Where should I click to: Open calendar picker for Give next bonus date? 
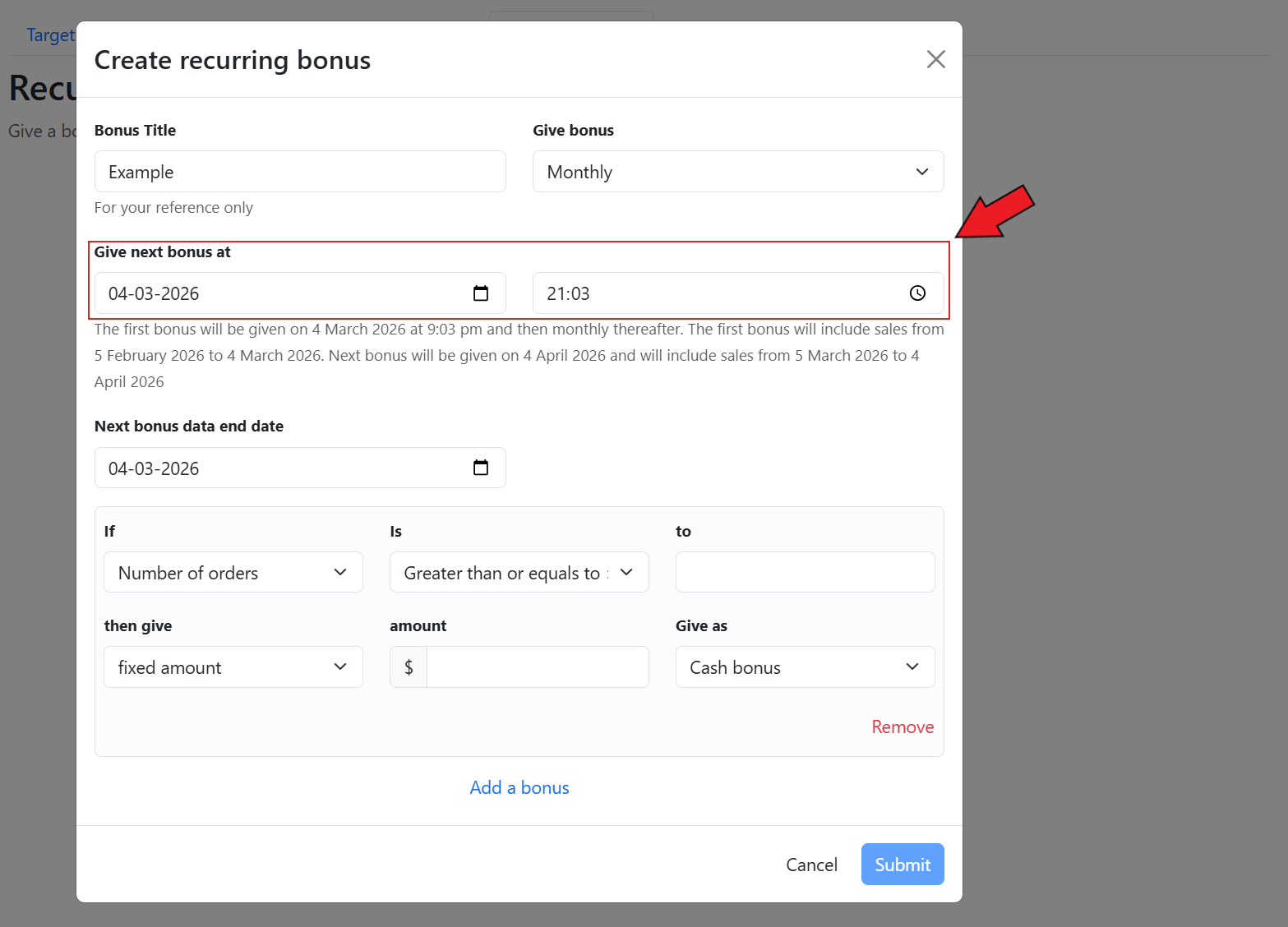(481, 293)
